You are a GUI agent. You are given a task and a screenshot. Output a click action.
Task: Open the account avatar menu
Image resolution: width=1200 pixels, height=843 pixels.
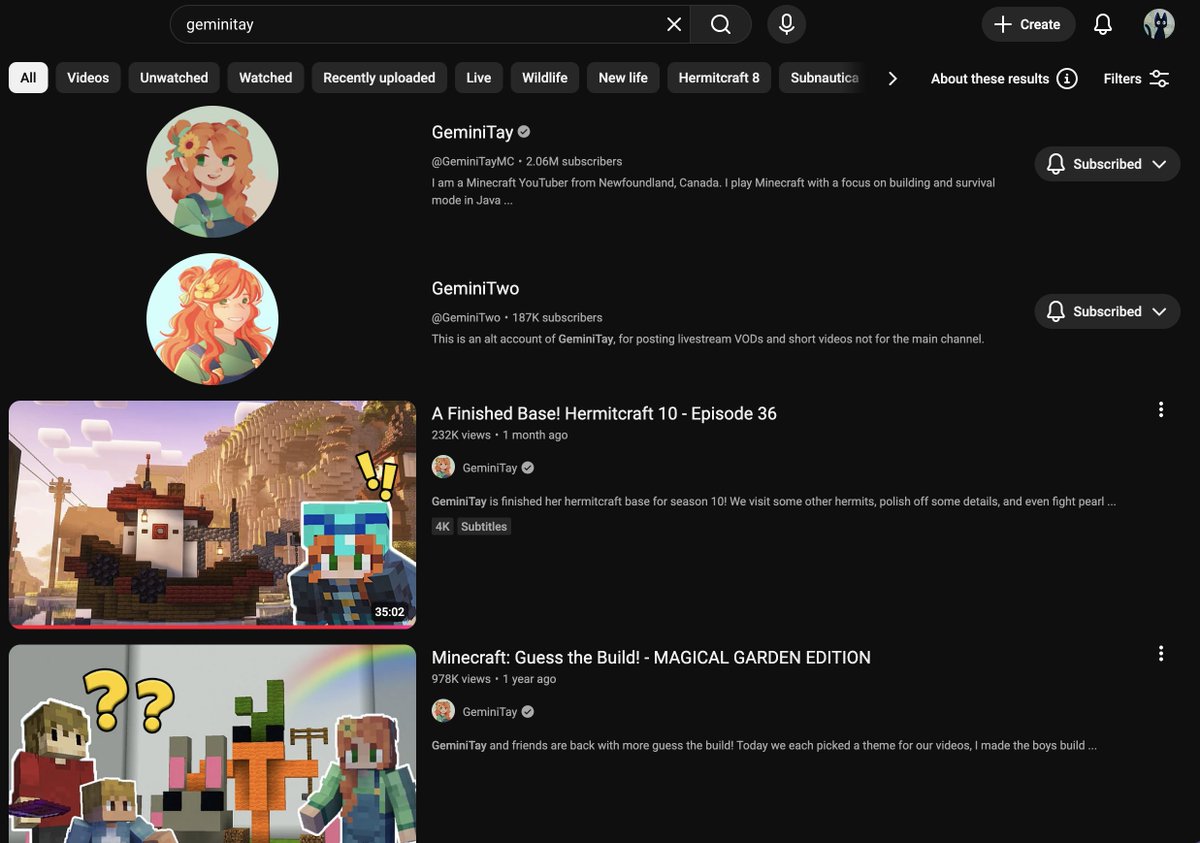1159,24
